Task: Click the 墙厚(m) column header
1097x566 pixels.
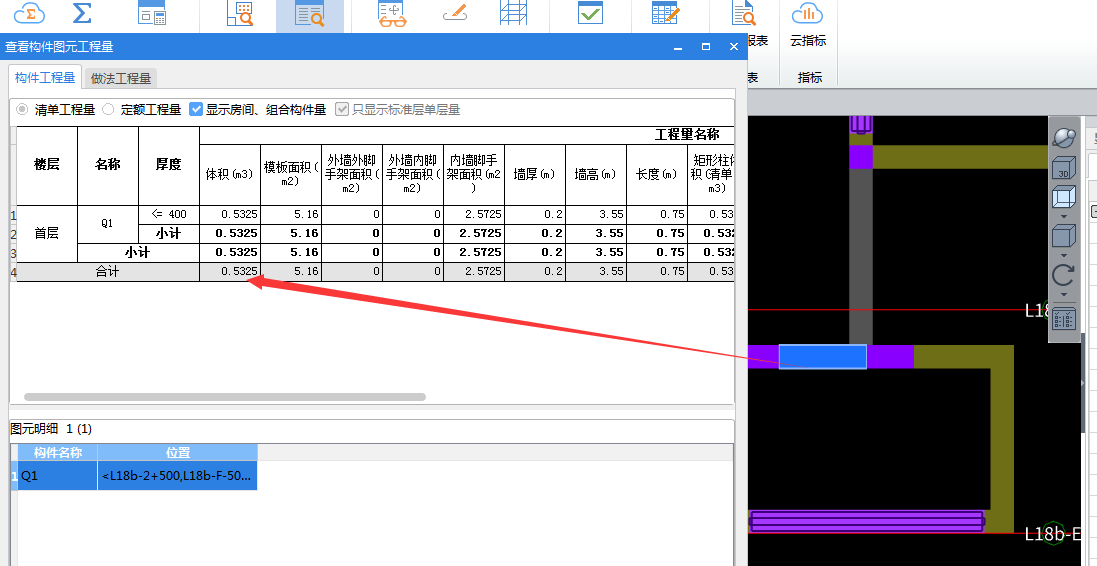Action: pos(535,174)
